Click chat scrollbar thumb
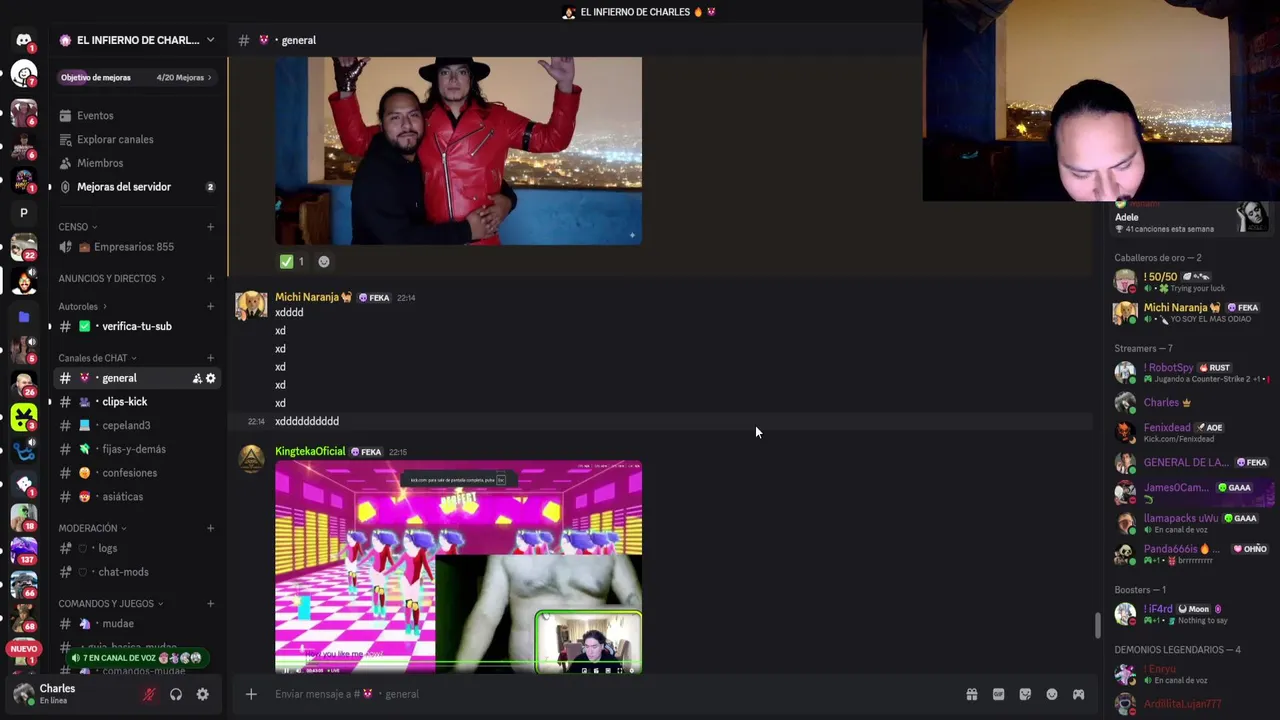 tap(1098, 625)
